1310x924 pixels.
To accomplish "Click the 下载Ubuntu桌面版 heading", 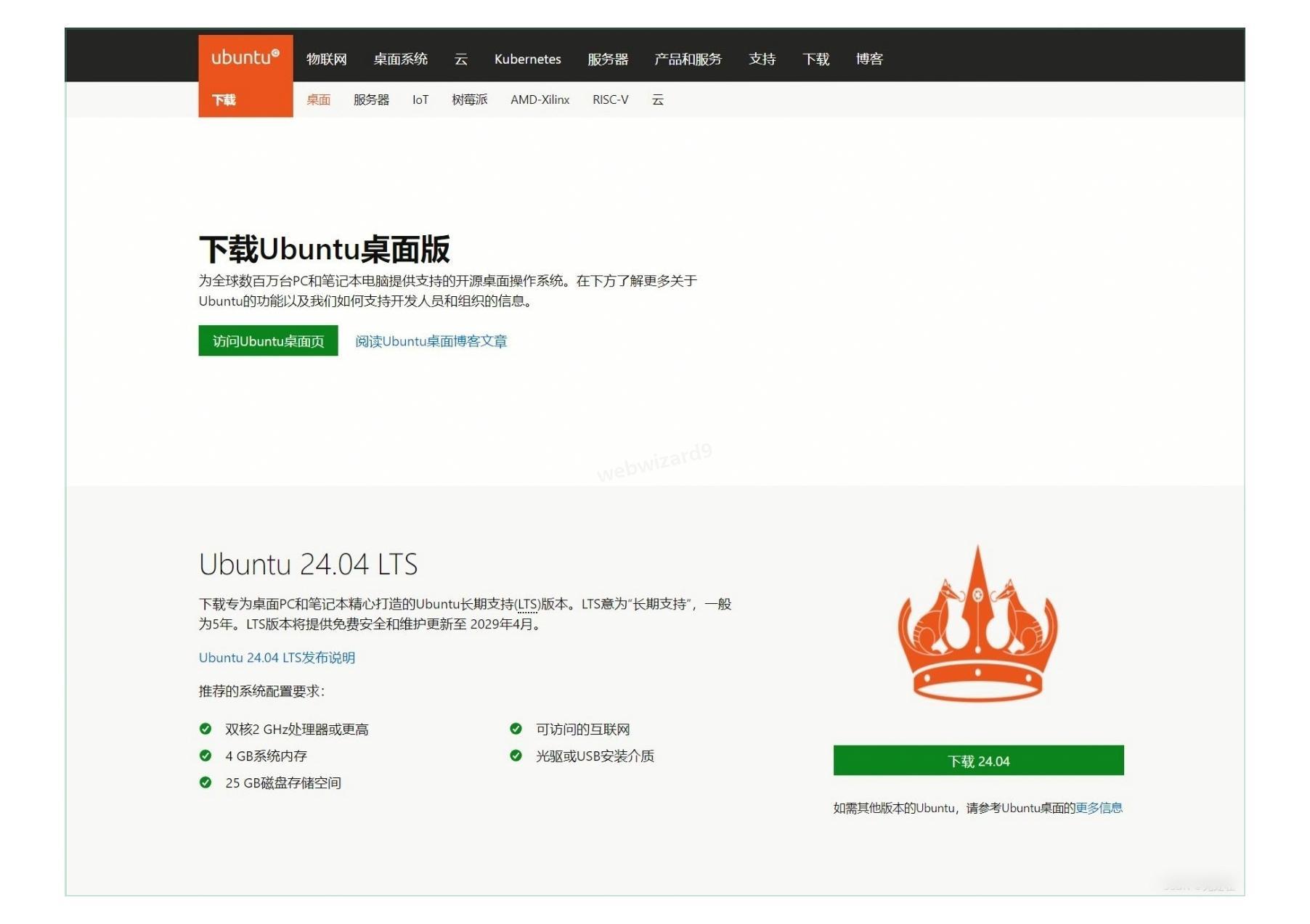I will tap(325, 249).
